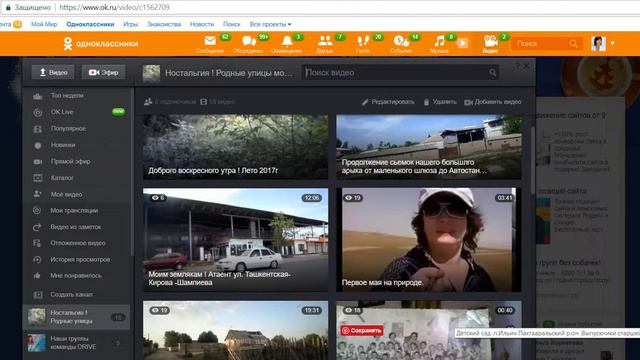The height and width of the screenshot is (360, 640).
Task: Click the Игры link
Action: pos(131,24)
